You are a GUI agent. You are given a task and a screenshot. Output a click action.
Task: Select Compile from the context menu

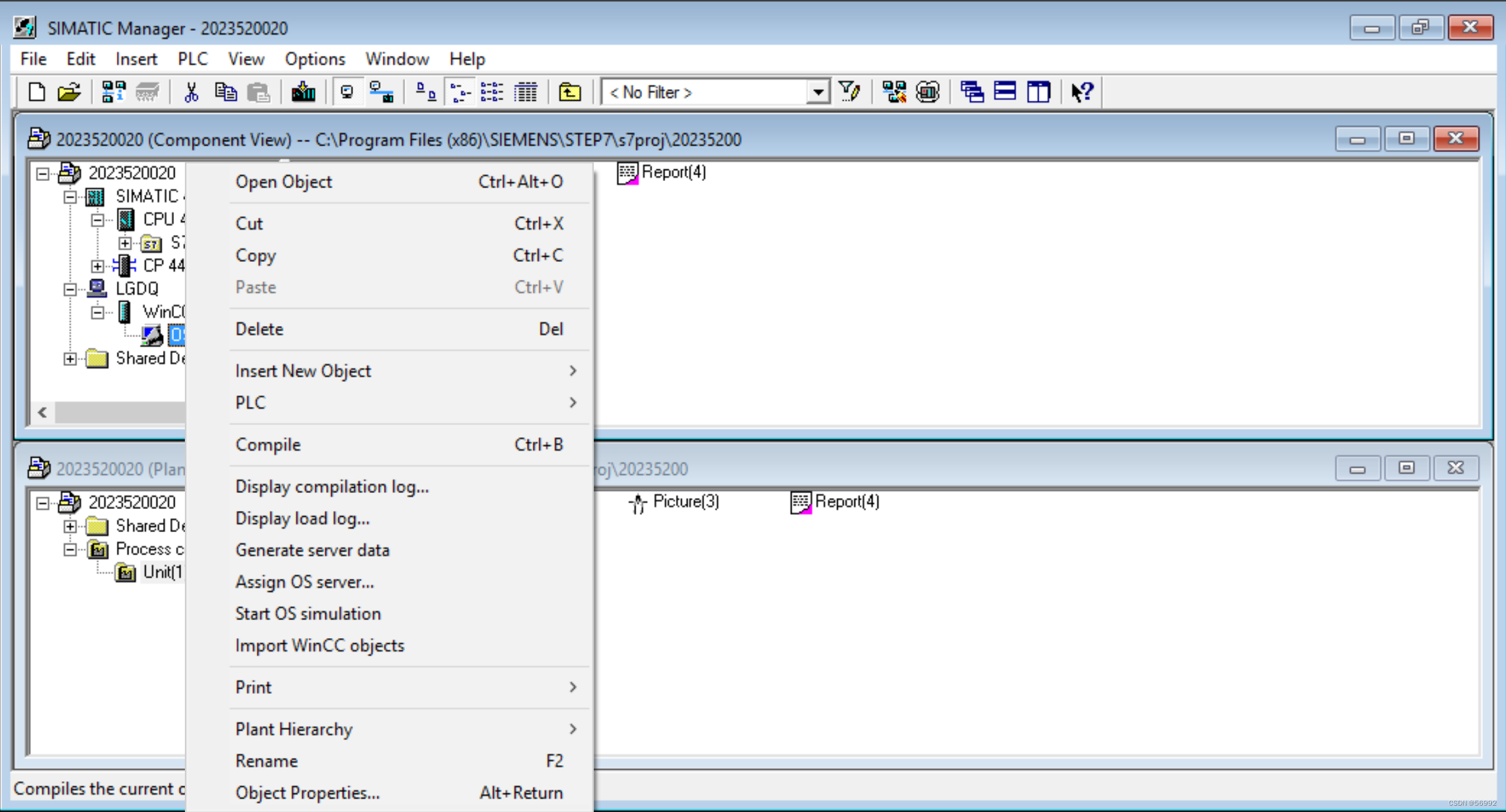point(268,444)
